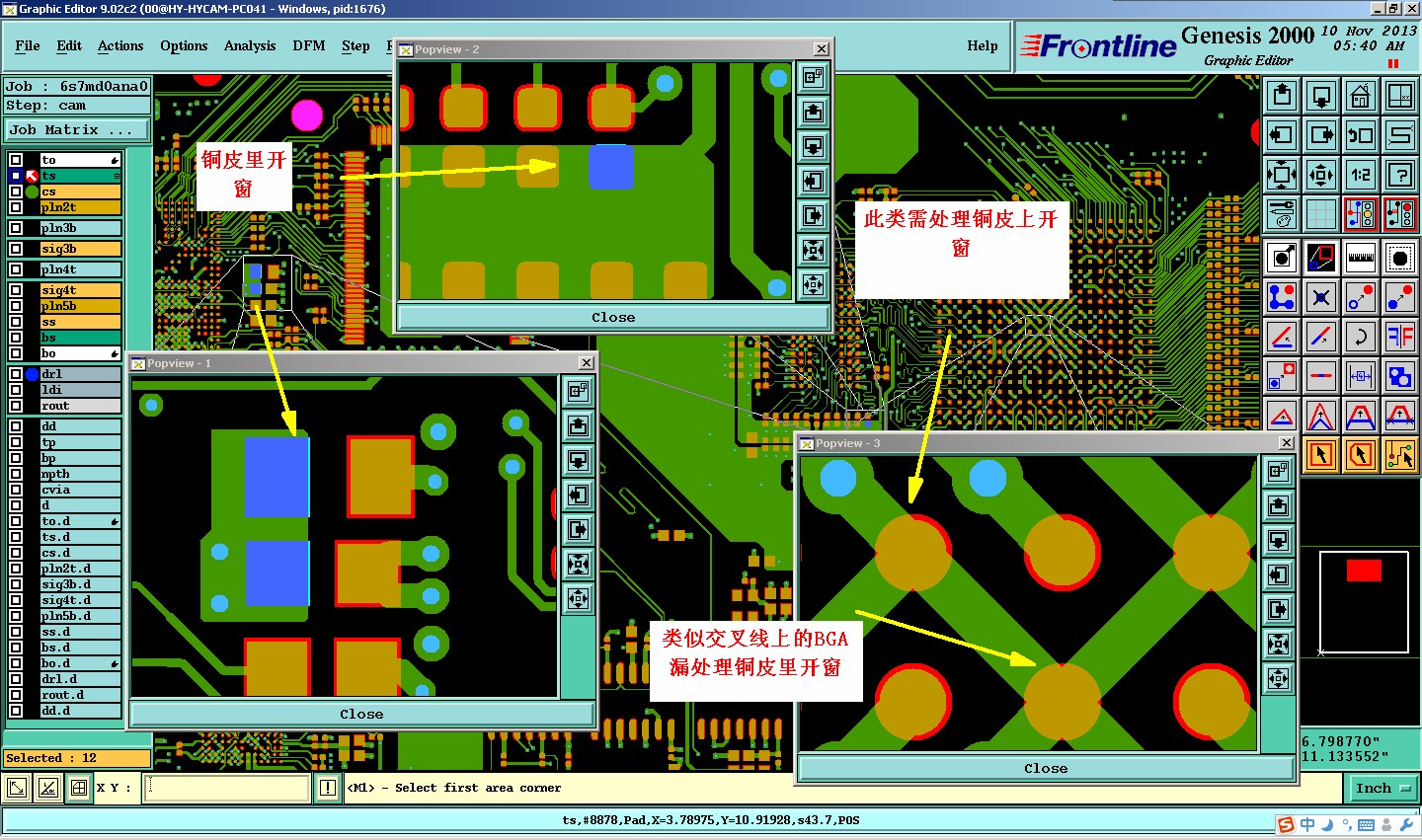Open the Inch units selector

1382,788
